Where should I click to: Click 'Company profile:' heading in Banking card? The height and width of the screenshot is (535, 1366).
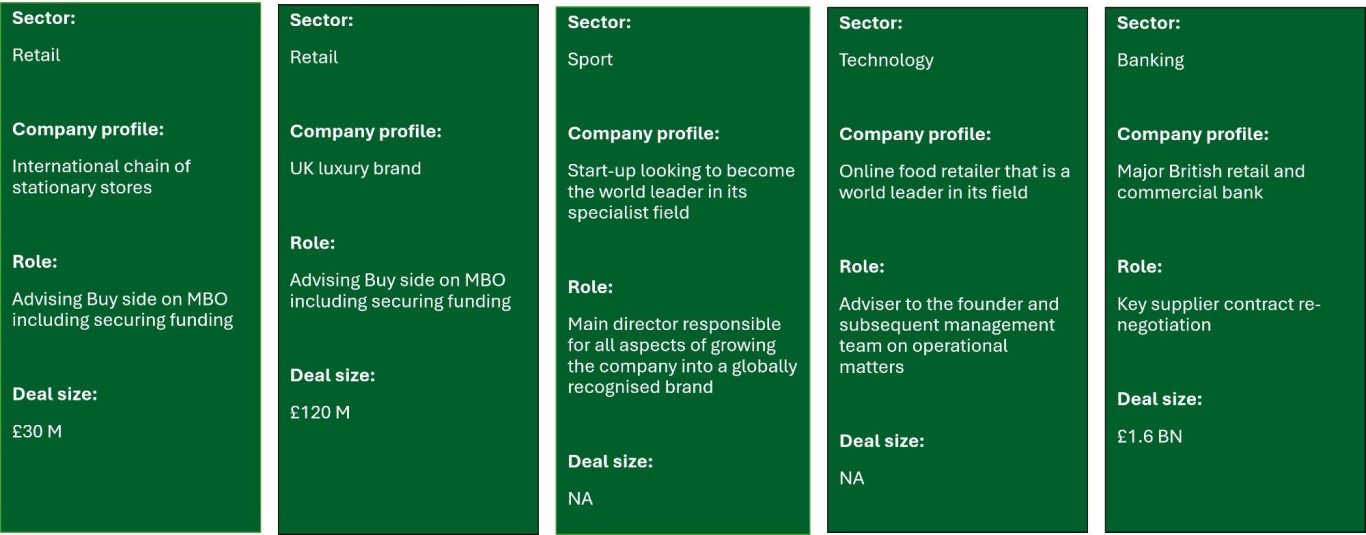point(1192,134)
